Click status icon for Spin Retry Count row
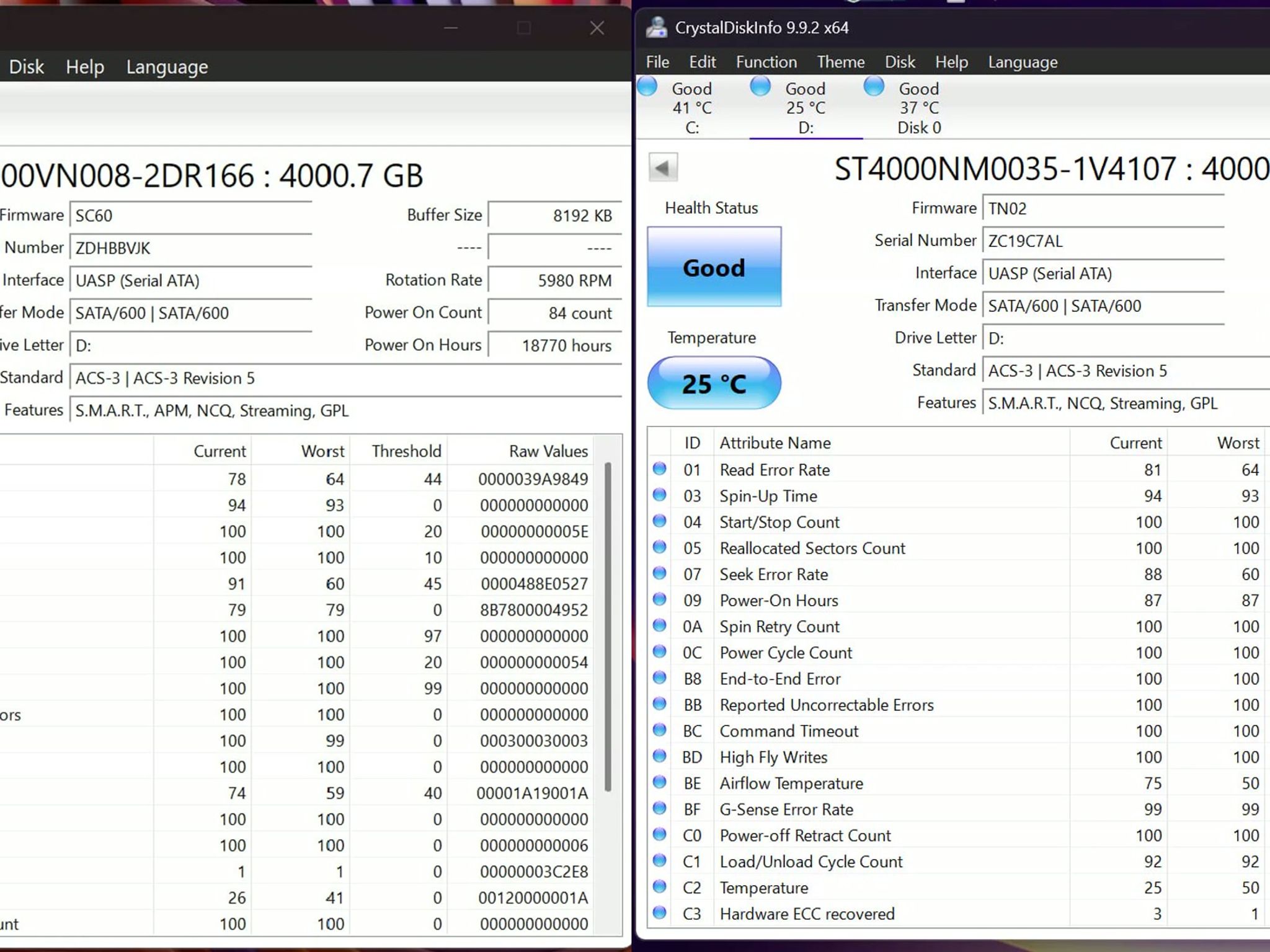 click(659, 625)
